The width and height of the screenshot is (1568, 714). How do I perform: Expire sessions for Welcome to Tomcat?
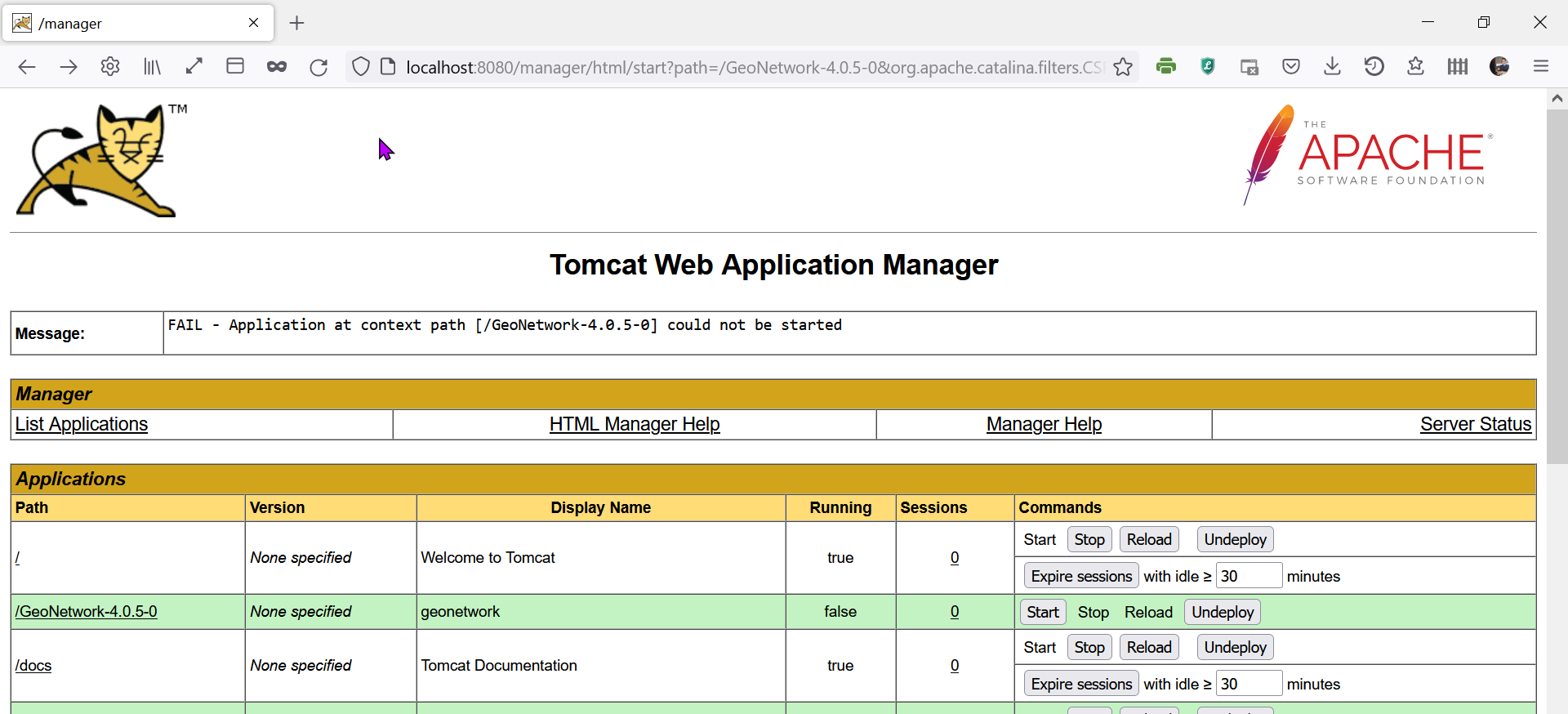coord(1081,576)
